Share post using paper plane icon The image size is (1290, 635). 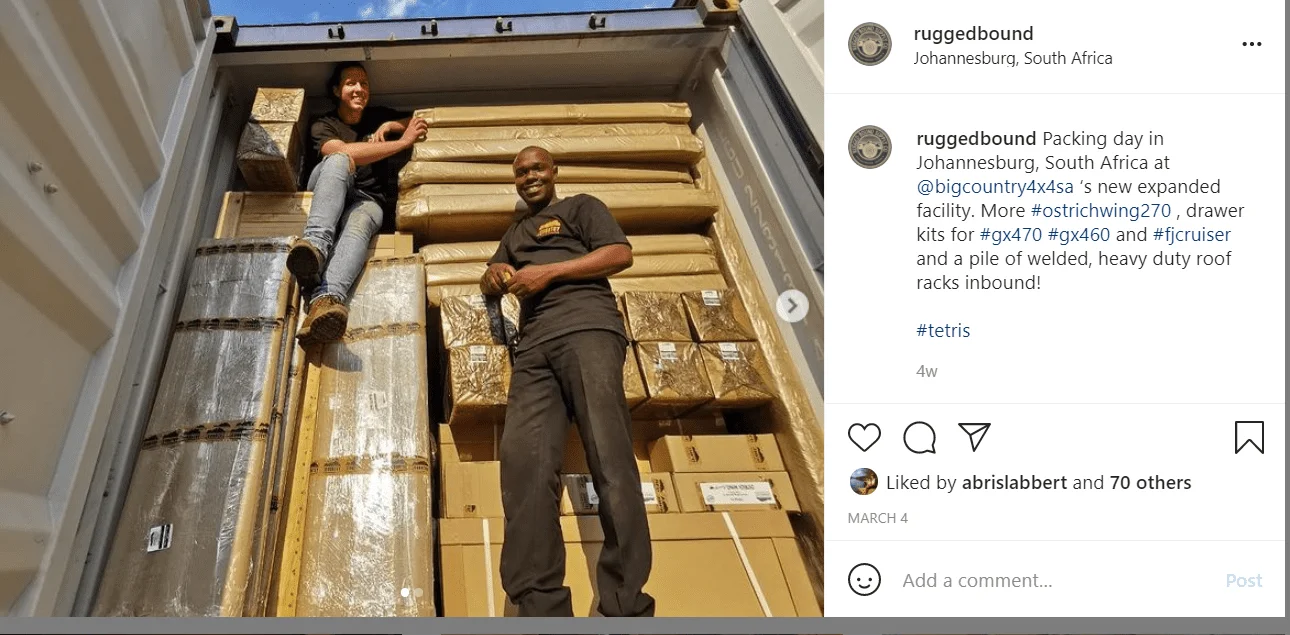(974, 436)
